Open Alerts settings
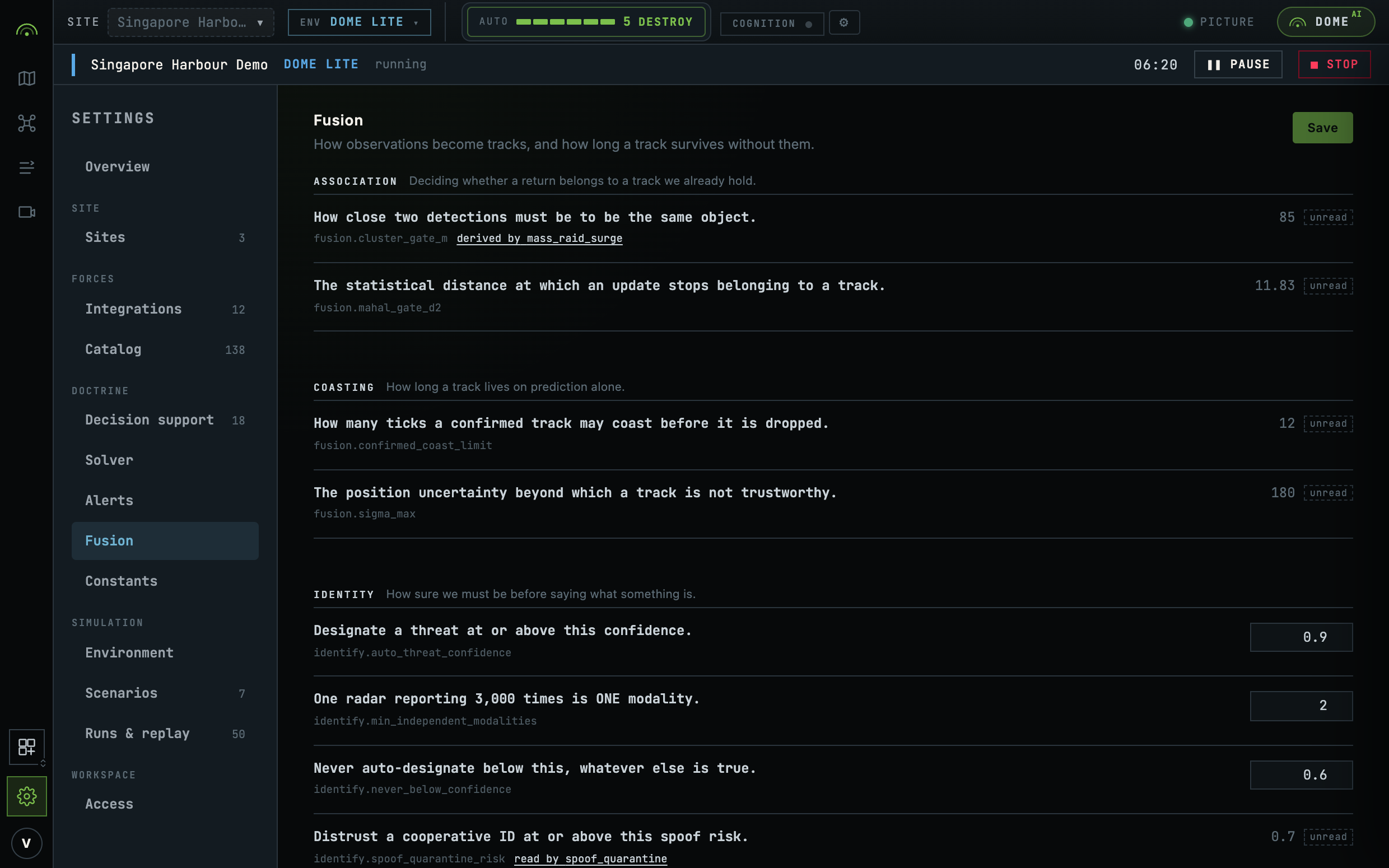 [165, 500]
